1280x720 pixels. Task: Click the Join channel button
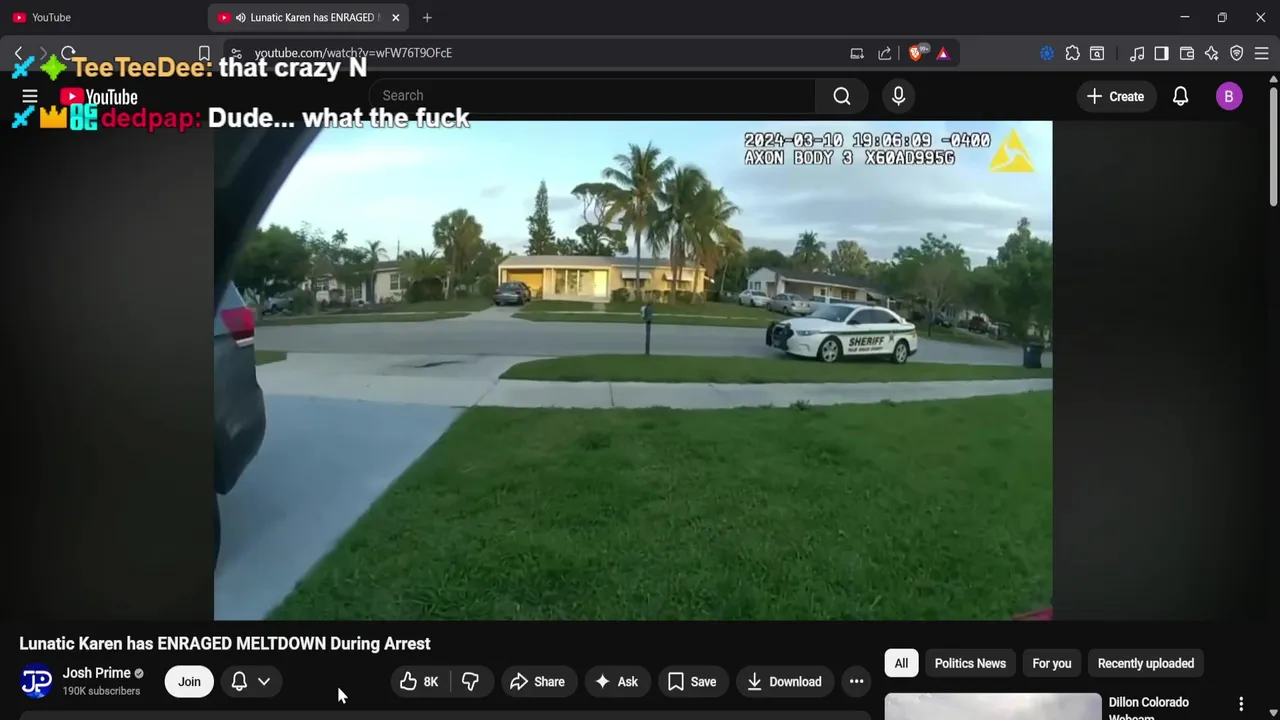(x=189, y=682)
